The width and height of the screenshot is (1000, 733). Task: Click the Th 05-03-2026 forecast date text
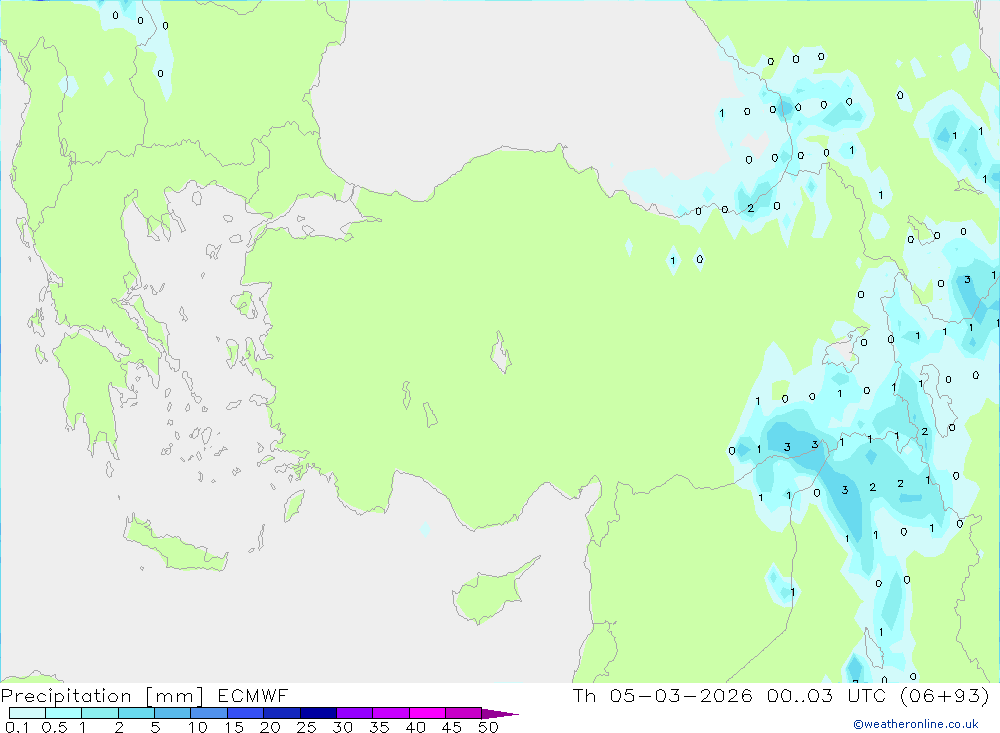(x=662, y=696)
